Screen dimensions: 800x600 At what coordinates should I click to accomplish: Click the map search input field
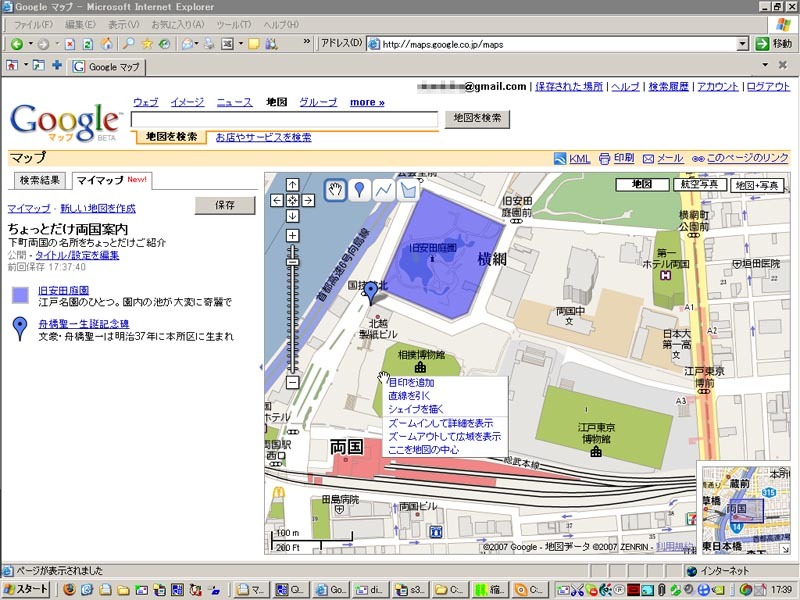pos(285,119)
